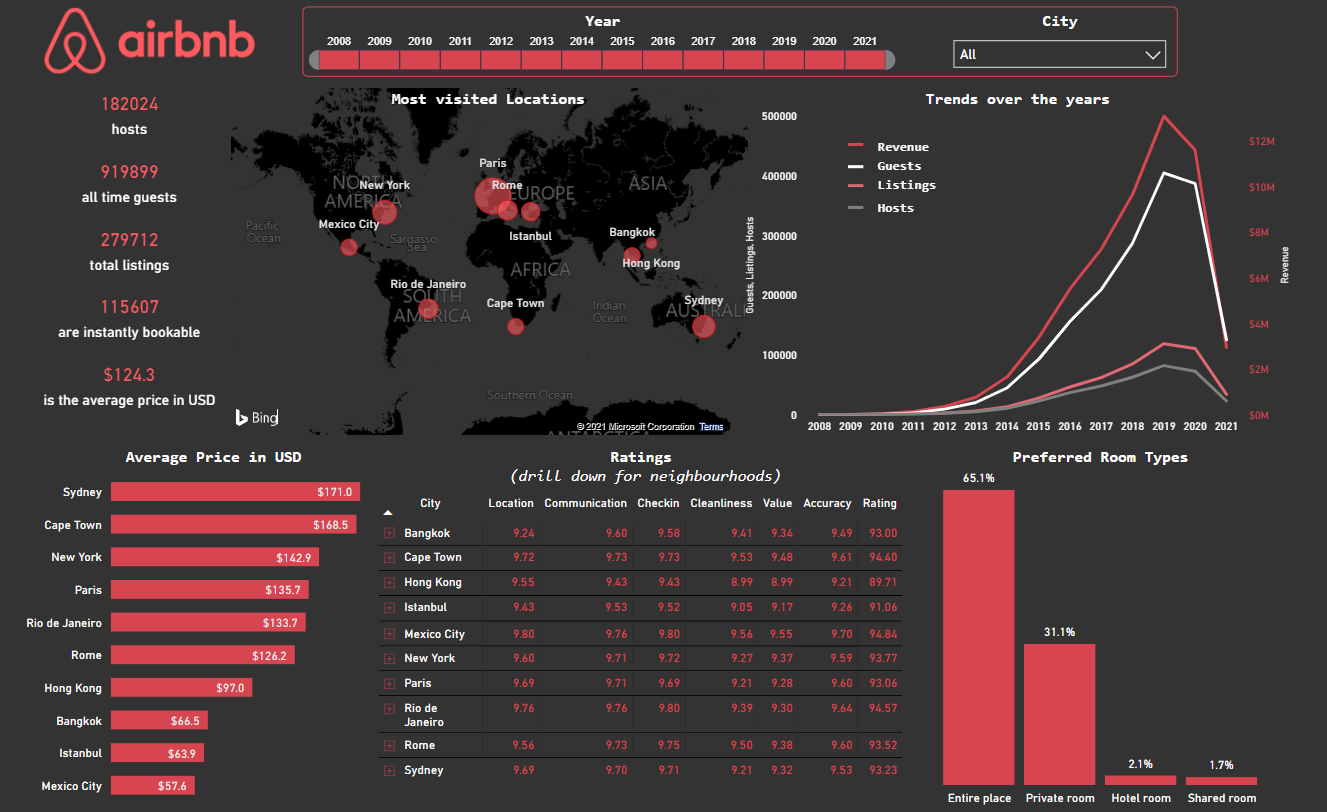Click the Rio de Janeiro map bubble
Image resolution: width=1327 pixels, height=812 pixels.
click(x=428, y=308)
